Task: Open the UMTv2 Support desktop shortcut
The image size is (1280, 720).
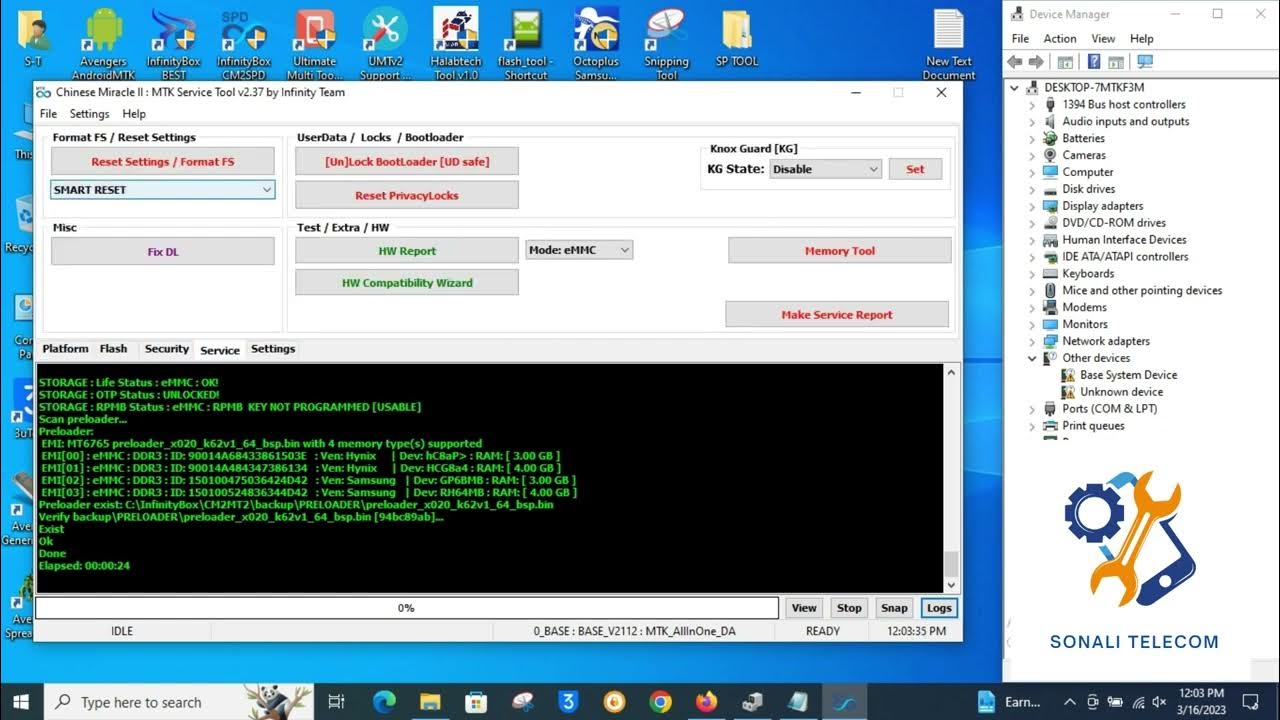Action: tap(385, 43)
